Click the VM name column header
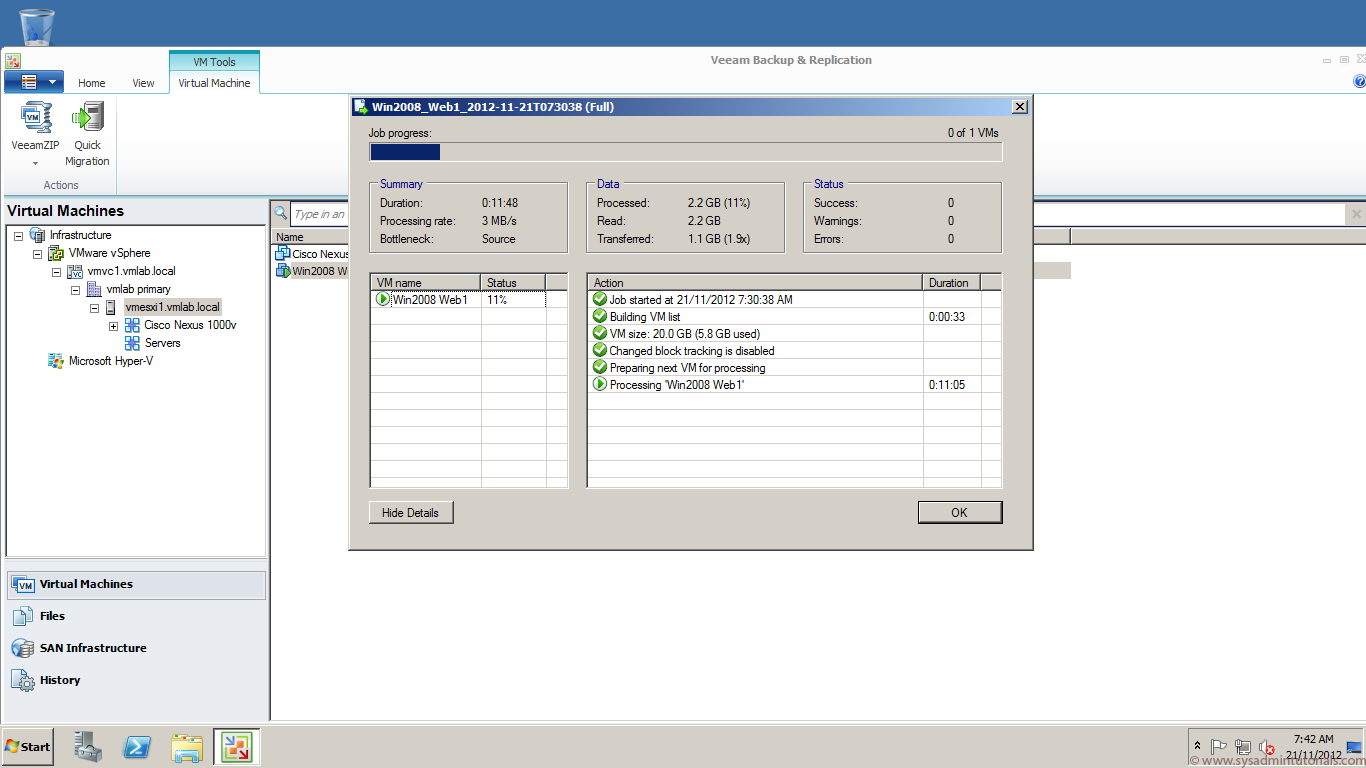The height and width of the screenshot is (768, 1366). pyautogui.click(x=425, y=283)
